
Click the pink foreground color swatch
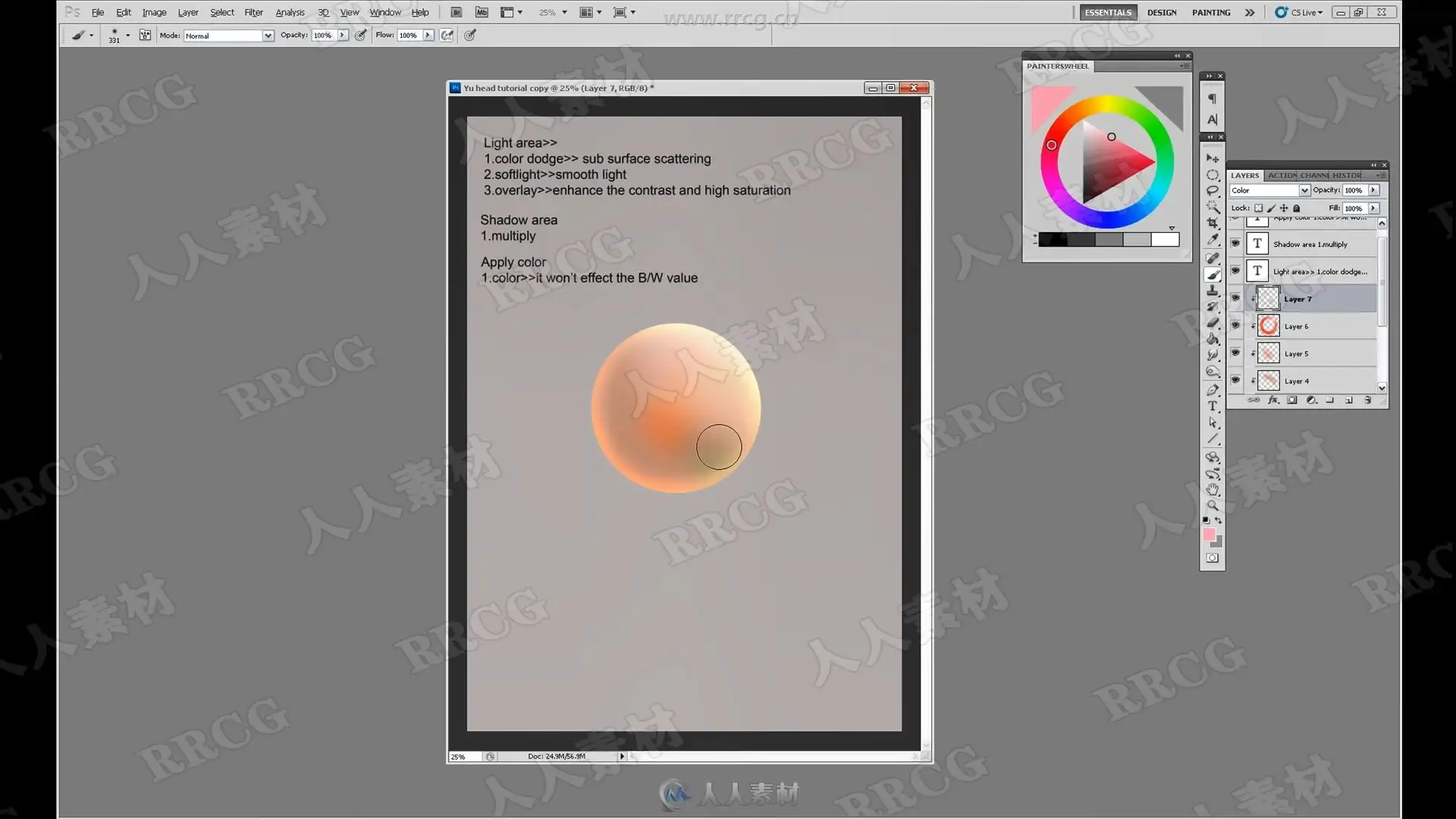pos(1209,535)
